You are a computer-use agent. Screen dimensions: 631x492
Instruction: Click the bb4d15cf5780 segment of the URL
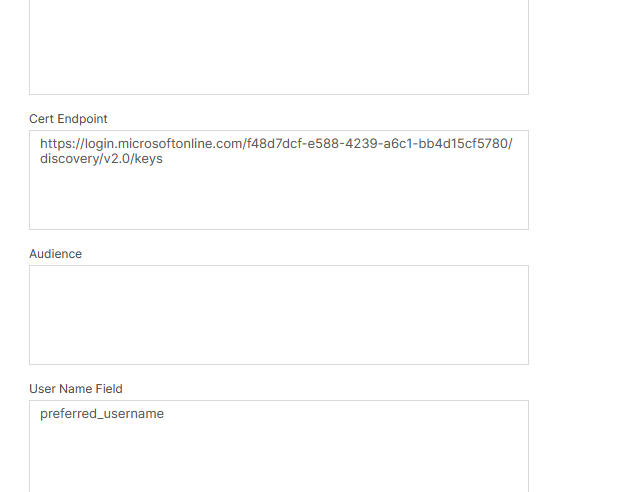point(467,144)
